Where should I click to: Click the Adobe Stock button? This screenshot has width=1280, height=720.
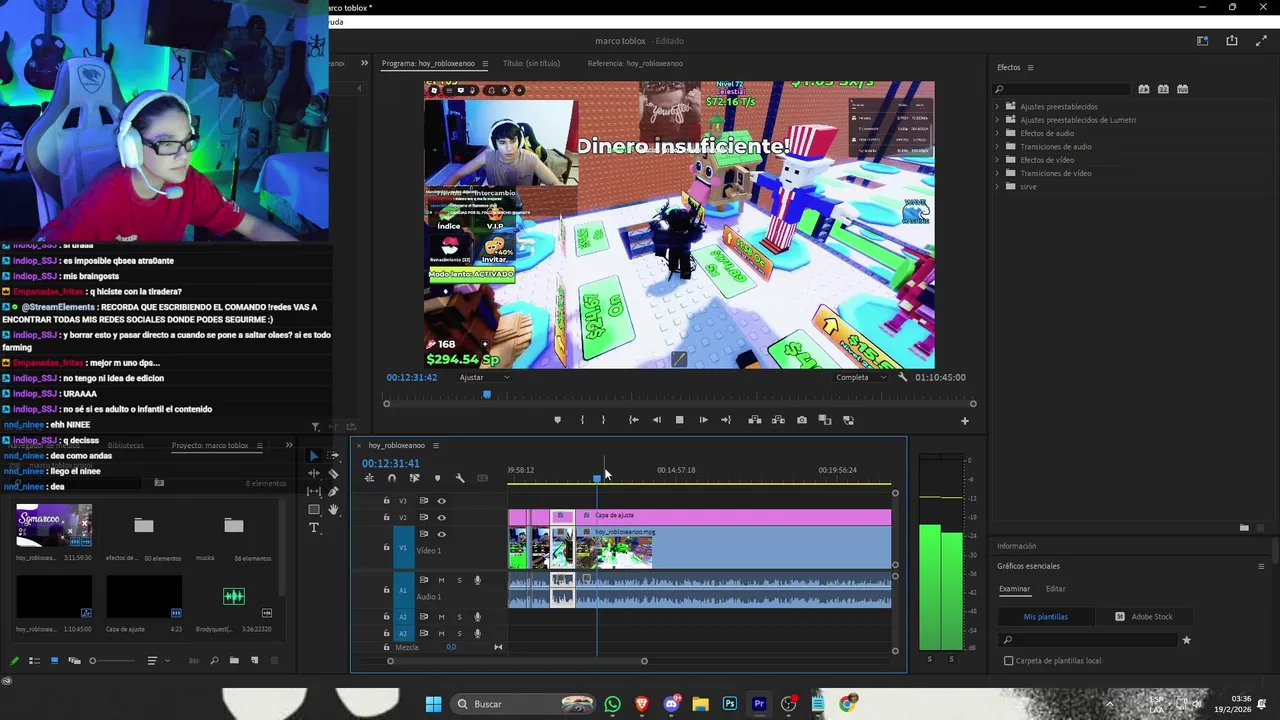coord(1144,617)
